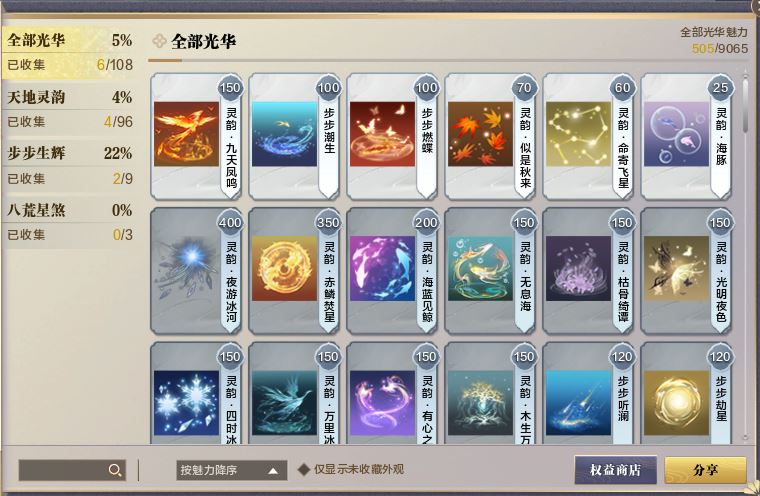Open the 海蓝见鲸 whale effect icon
Viewport: 760px width, 496px height.
tap(382, 268)
